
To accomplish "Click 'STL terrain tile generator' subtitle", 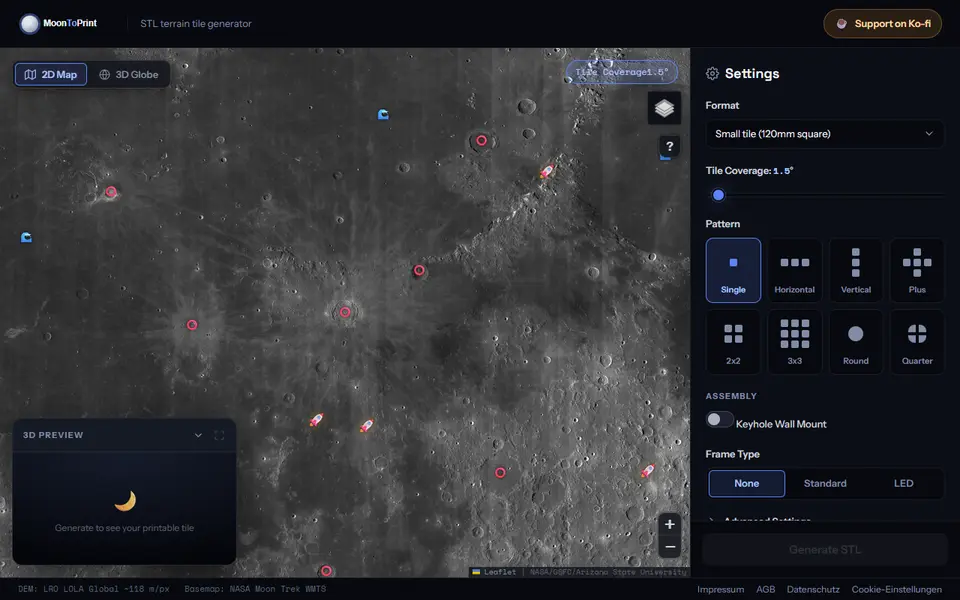I will click(x=196, y=24).
